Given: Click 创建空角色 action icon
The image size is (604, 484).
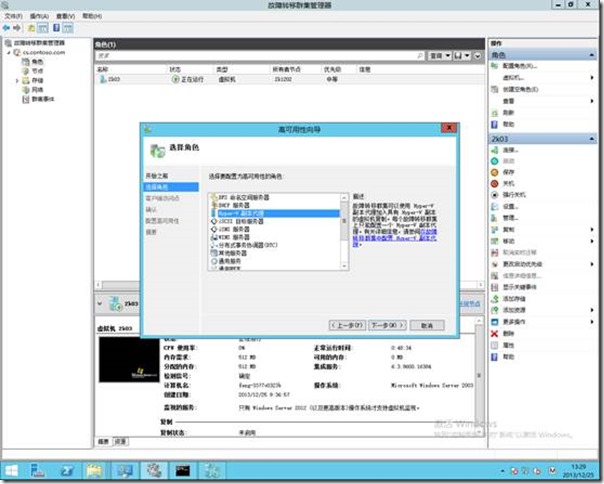Looking at the screenshot, I should coord(495,89).
